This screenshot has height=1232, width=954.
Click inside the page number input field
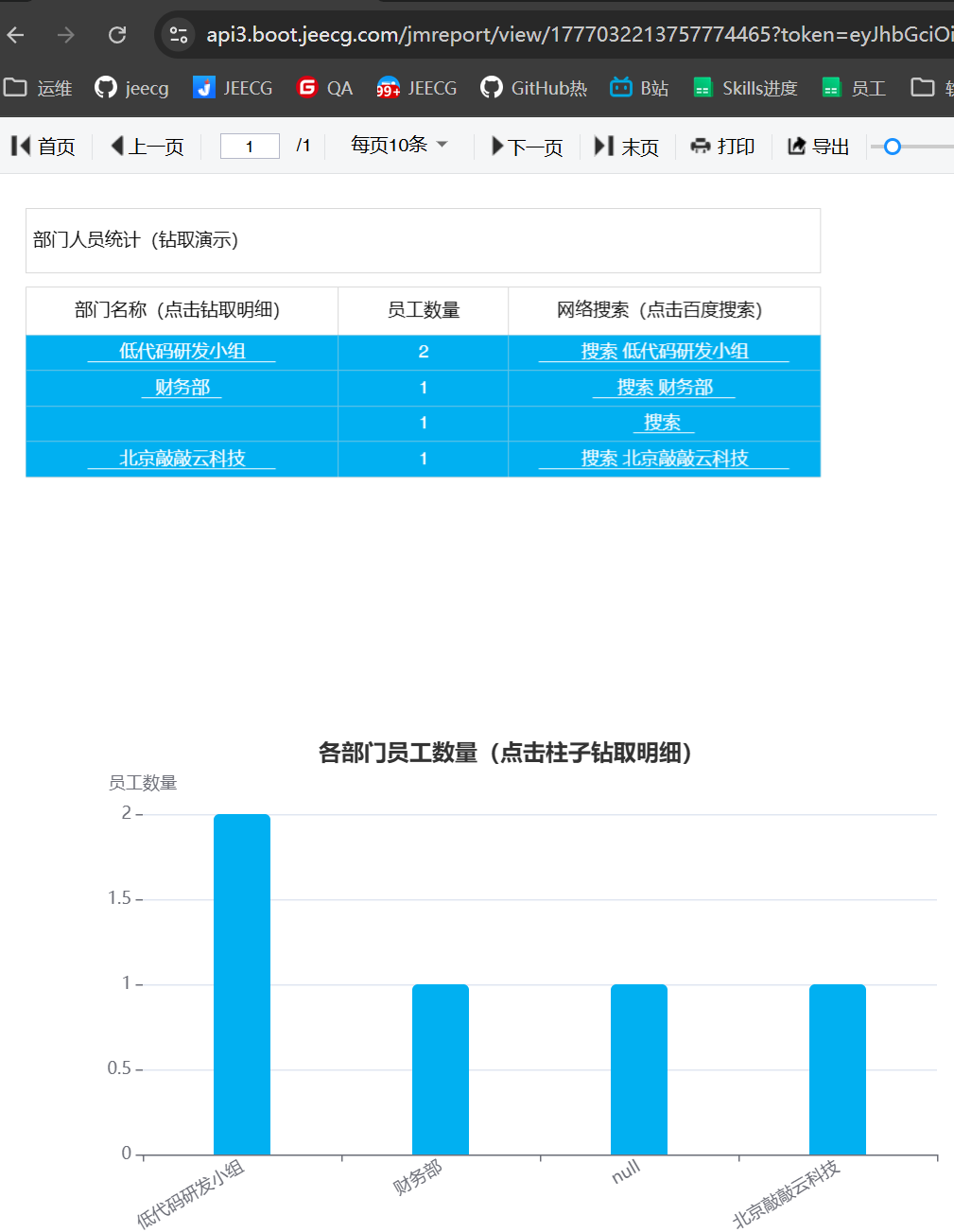coord(249,146)
